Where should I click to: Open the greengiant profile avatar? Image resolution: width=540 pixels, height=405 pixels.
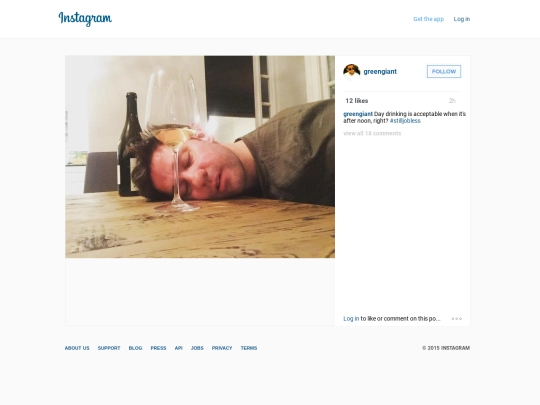tap(351, 72)
